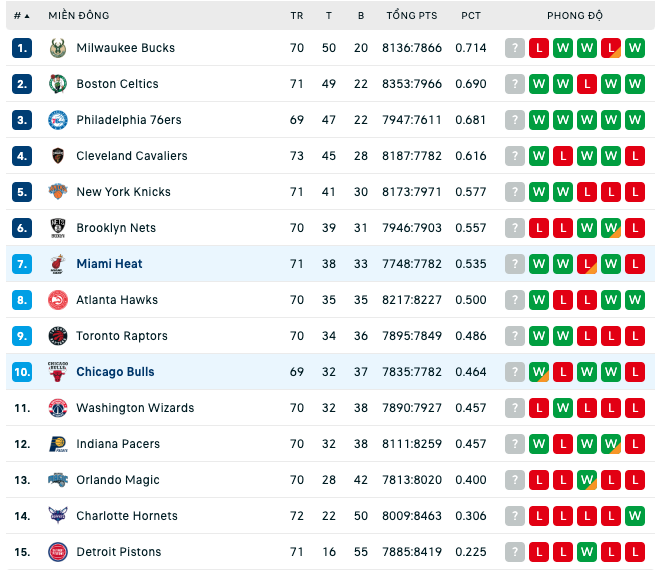Click the Atlanta Hawks logo
660x579 pixels.
58,300
